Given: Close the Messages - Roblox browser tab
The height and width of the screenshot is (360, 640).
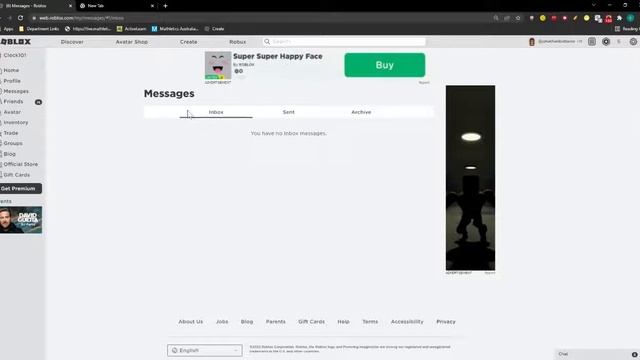Looking at the screenshot, I should coord(70,6).
